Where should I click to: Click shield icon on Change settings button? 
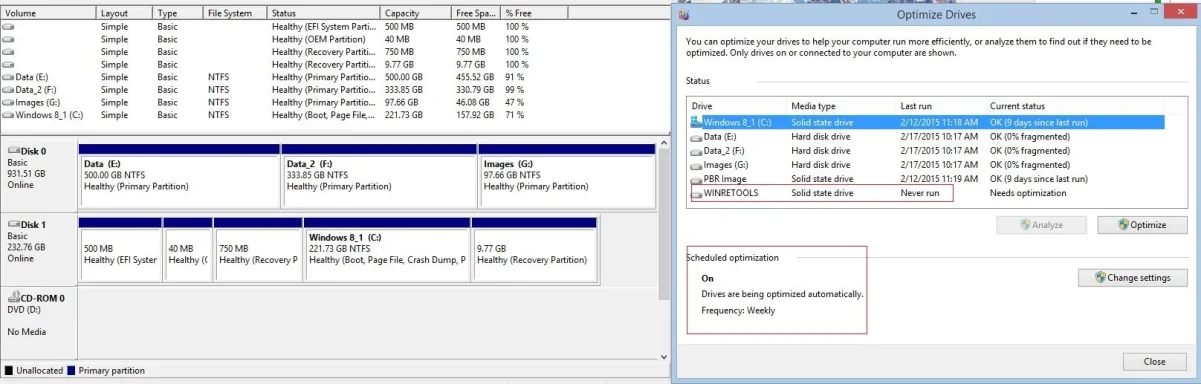[1100, 278]
